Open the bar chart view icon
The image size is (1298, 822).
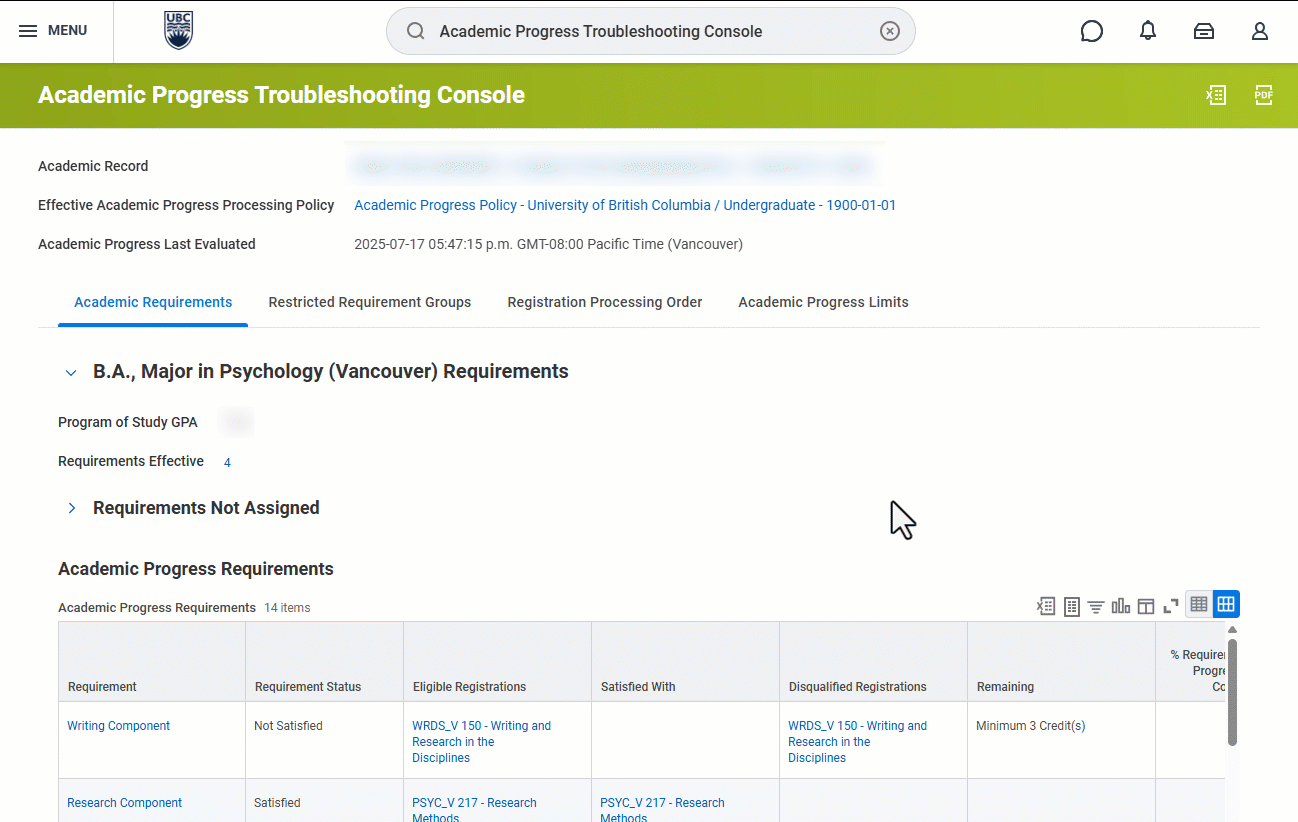click(1121, 606)
